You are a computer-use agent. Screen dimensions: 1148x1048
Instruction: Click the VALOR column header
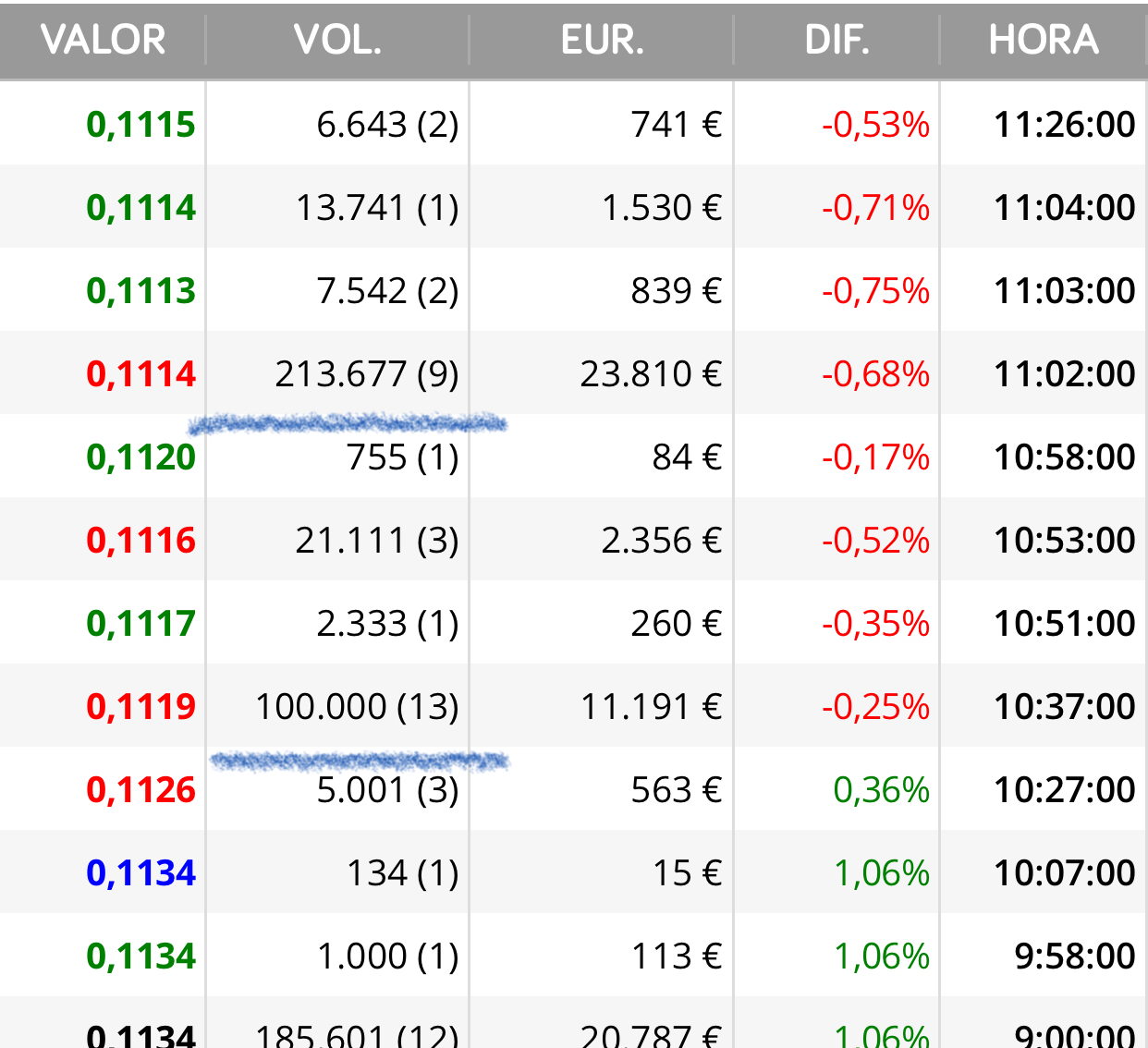coord(103,40)
